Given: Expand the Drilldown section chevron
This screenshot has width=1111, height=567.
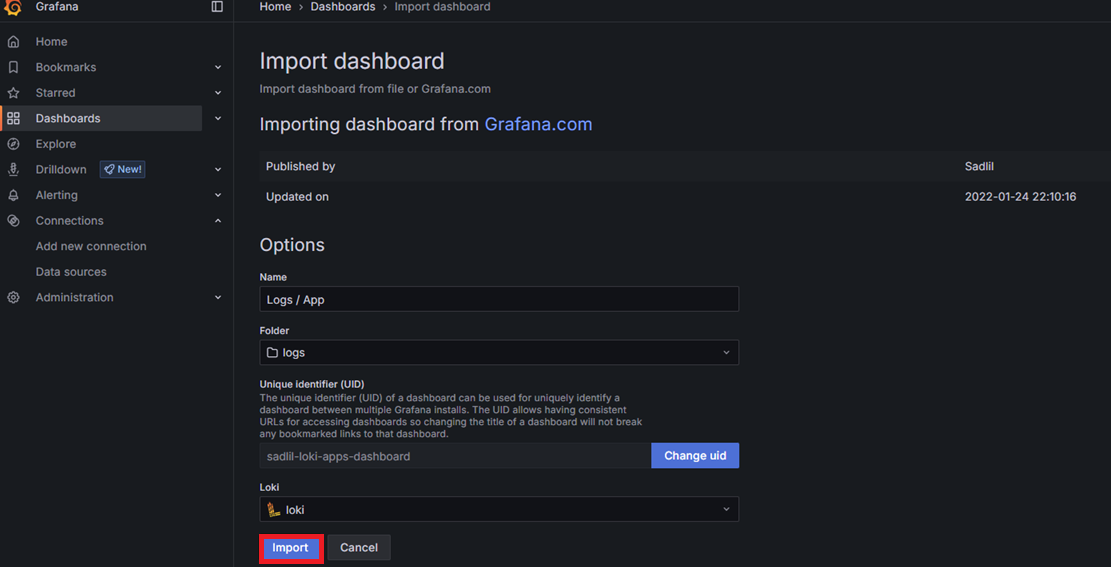Looking at the screenshot, I should 218,169.
